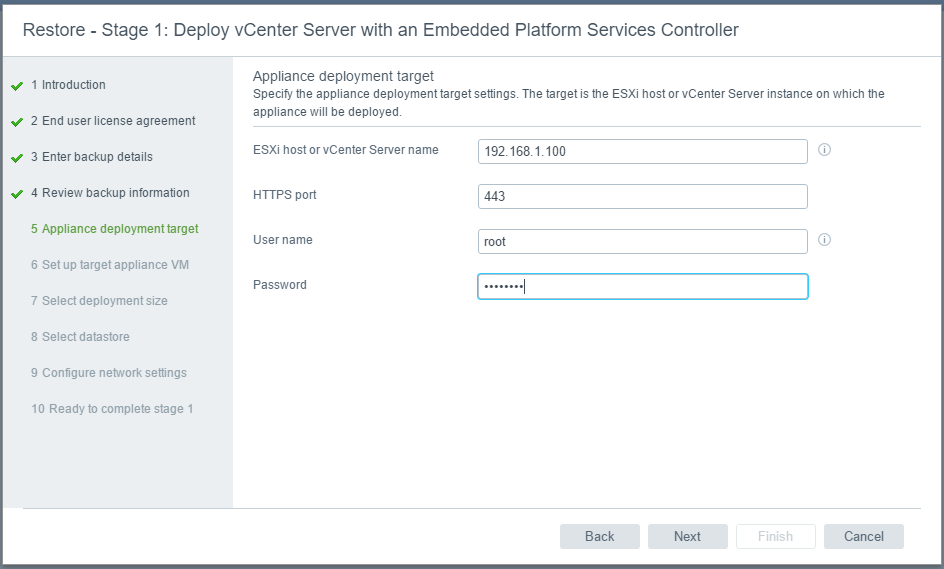Viewport: 944px width, 569px height.
Task: Click the User name input containing root
Action: click(x=642, y=241)
